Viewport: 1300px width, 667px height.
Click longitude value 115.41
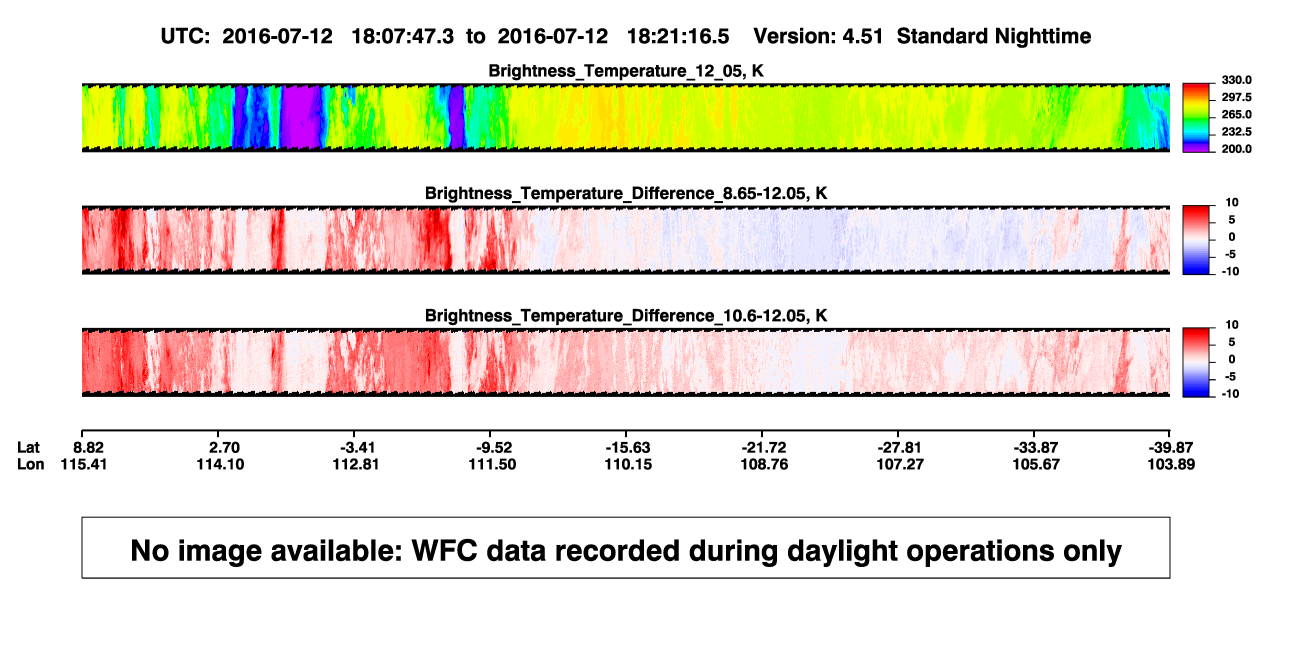[x=82, y=464]
